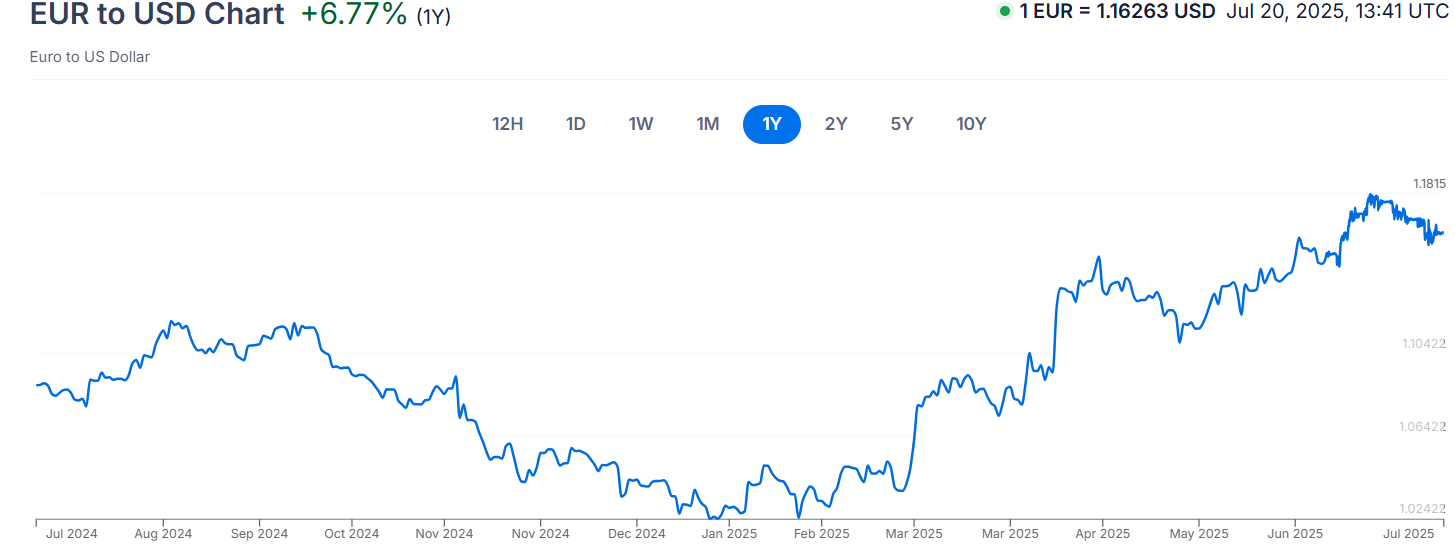Click the active 1Y range button
This screenshot has height=552, width=1455.
click(x=772, y=124)
